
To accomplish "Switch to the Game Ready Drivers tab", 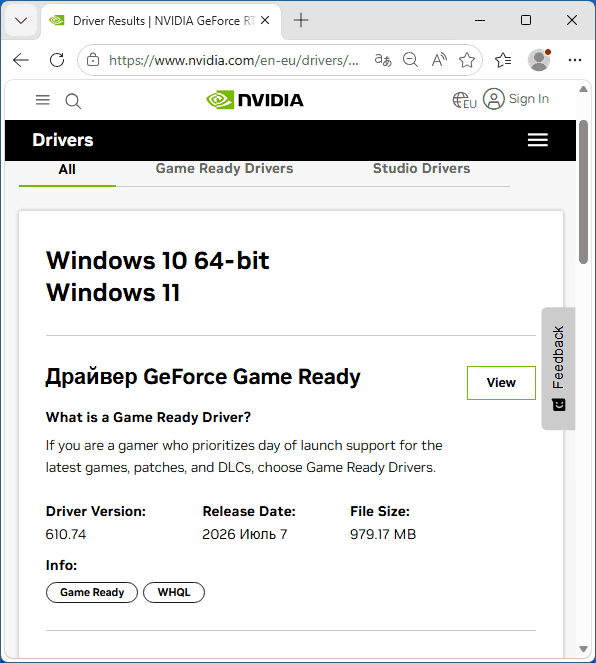I will [224, 168].
